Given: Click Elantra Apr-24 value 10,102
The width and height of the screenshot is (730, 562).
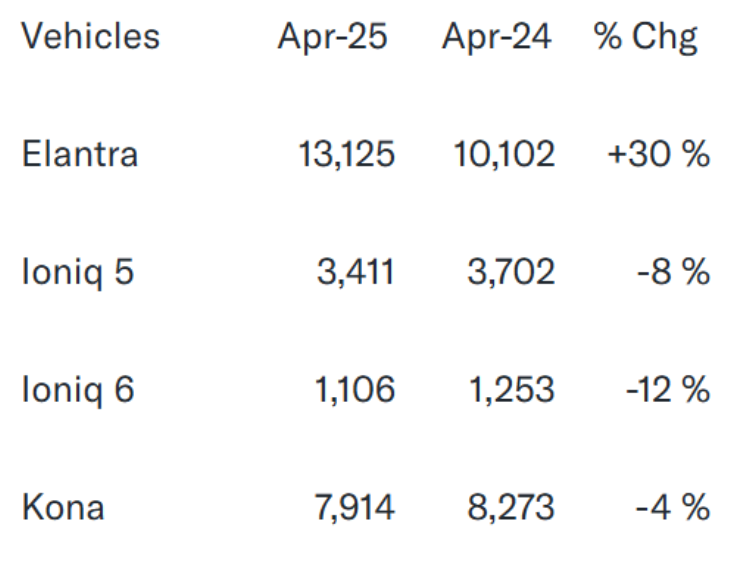Looking at the screenshot, I should click(x=503, y=154).
